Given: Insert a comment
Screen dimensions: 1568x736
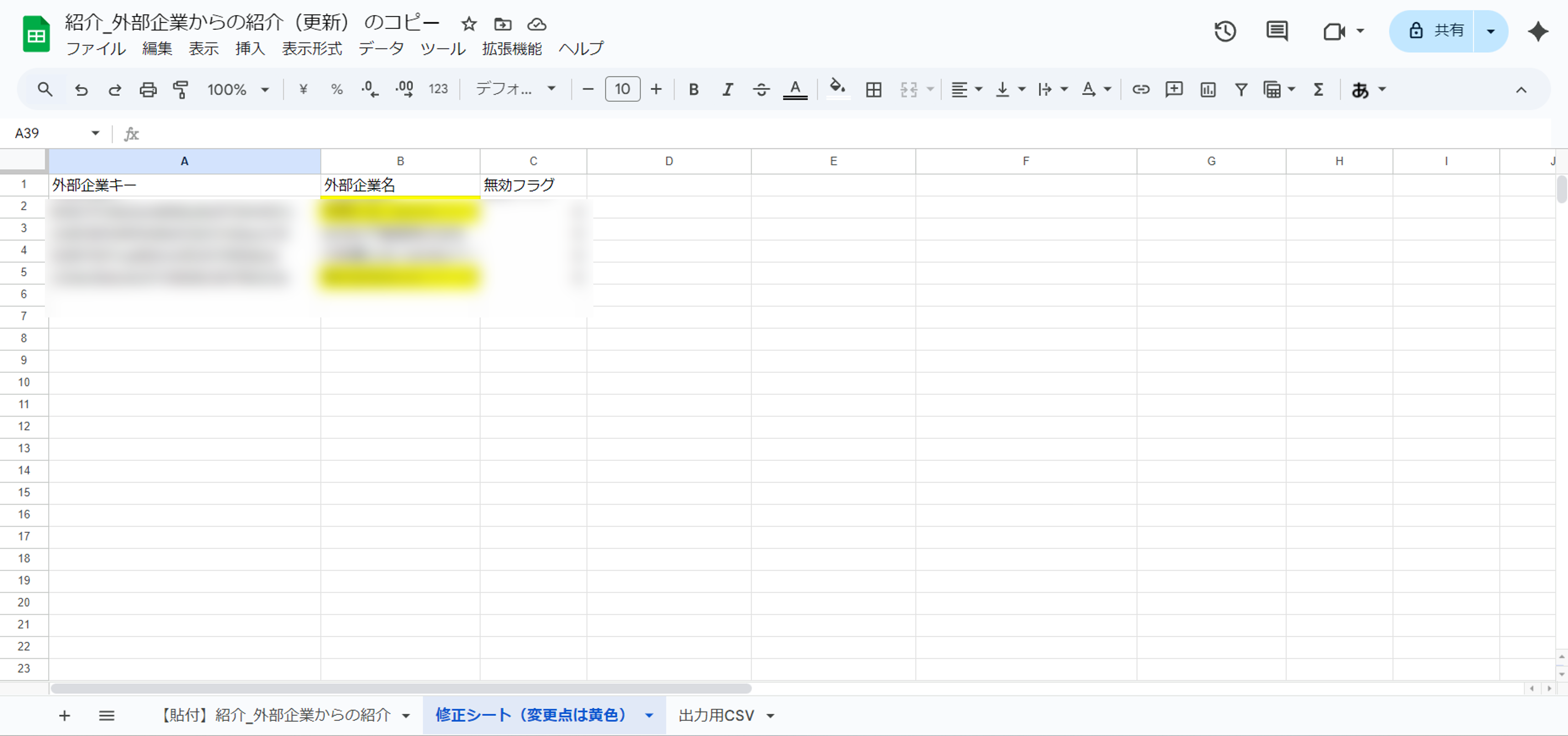Looking at the screenshot, I should pyautogui.click(x=1174, y=89).
